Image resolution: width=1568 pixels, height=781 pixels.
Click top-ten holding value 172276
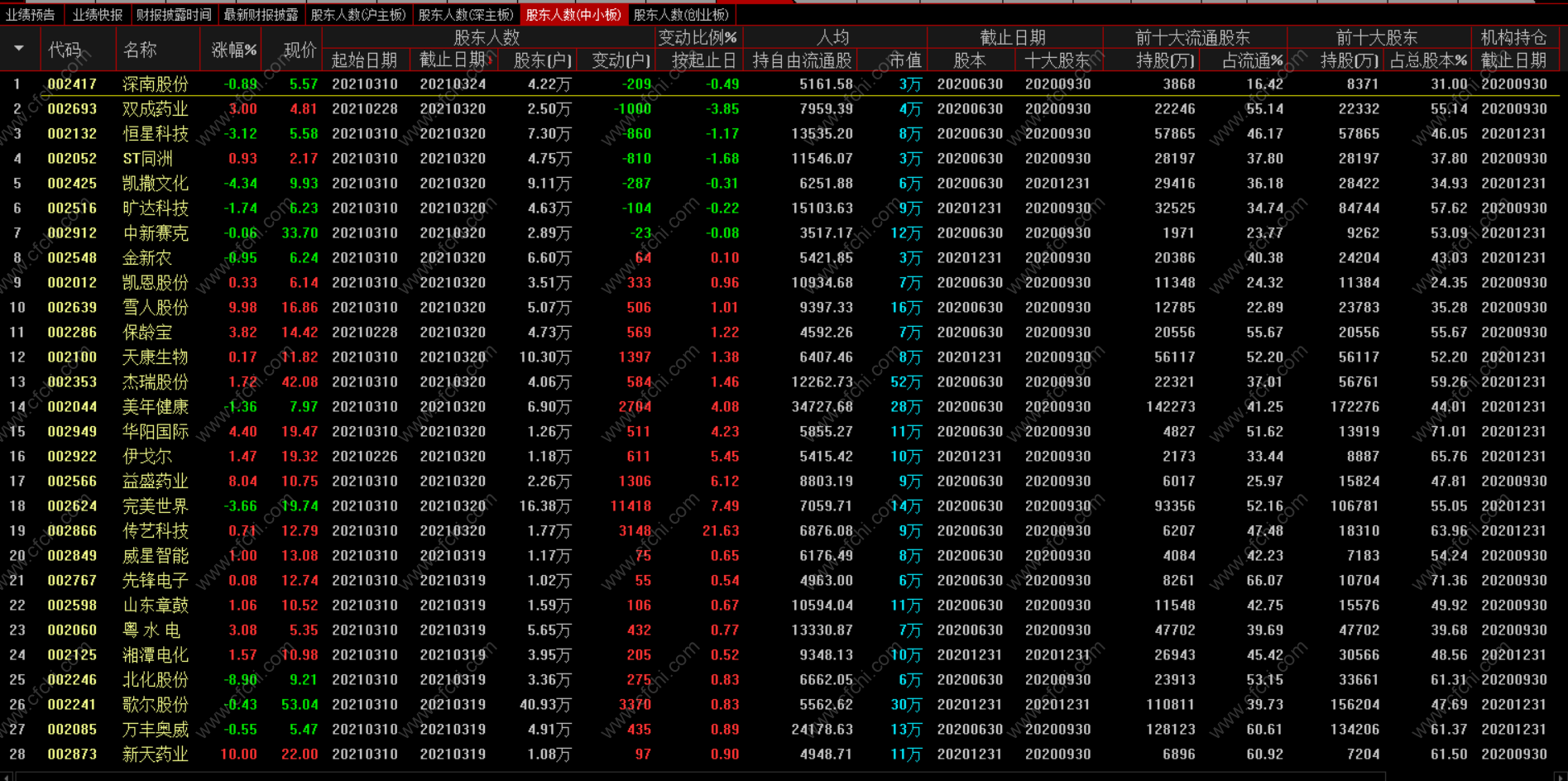point(1355,407)
